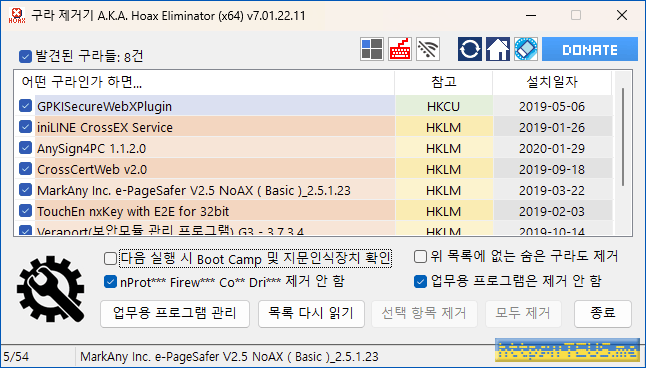This screenshot has height=368, width=646.
Task: Select the GPKISecureWebXPlugin row name
Action: pyautogui.click(x=104, y=106)
